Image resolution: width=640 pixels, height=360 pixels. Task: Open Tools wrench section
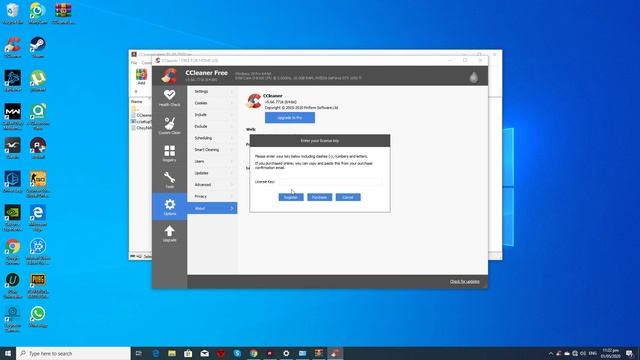169,180
